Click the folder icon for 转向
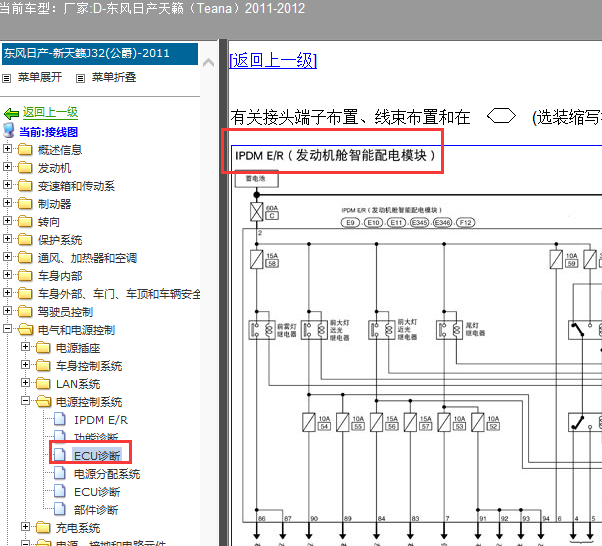 point(25,221)
